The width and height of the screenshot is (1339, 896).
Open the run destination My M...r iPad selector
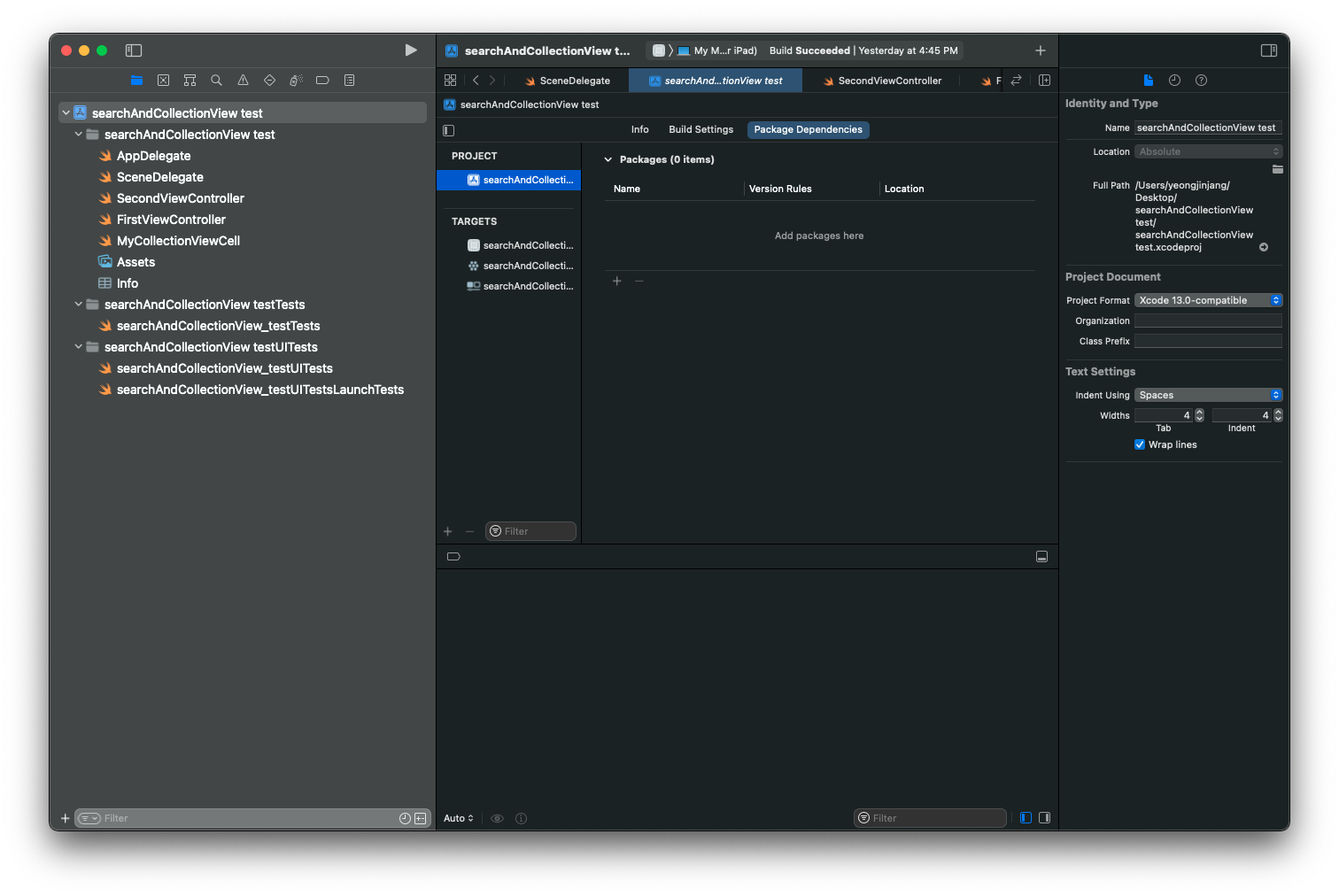[x=717, y=50]
